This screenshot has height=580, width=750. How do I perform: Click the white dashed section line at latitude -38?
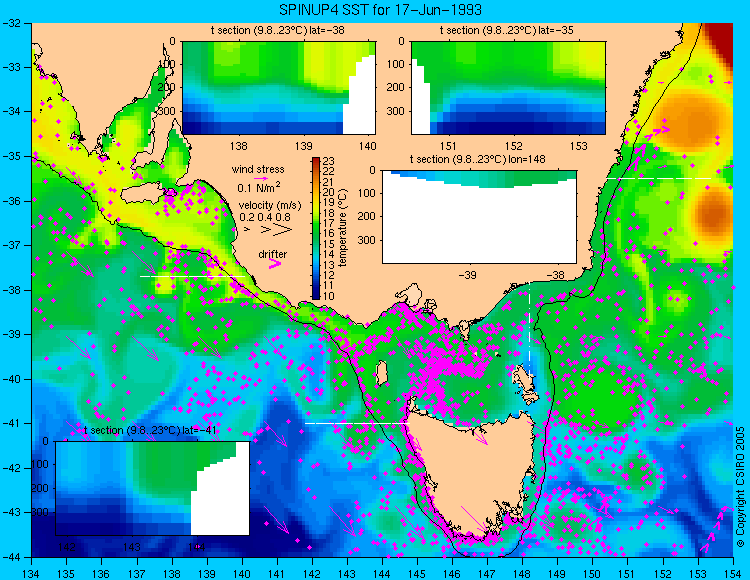click(x=192, y=276)
